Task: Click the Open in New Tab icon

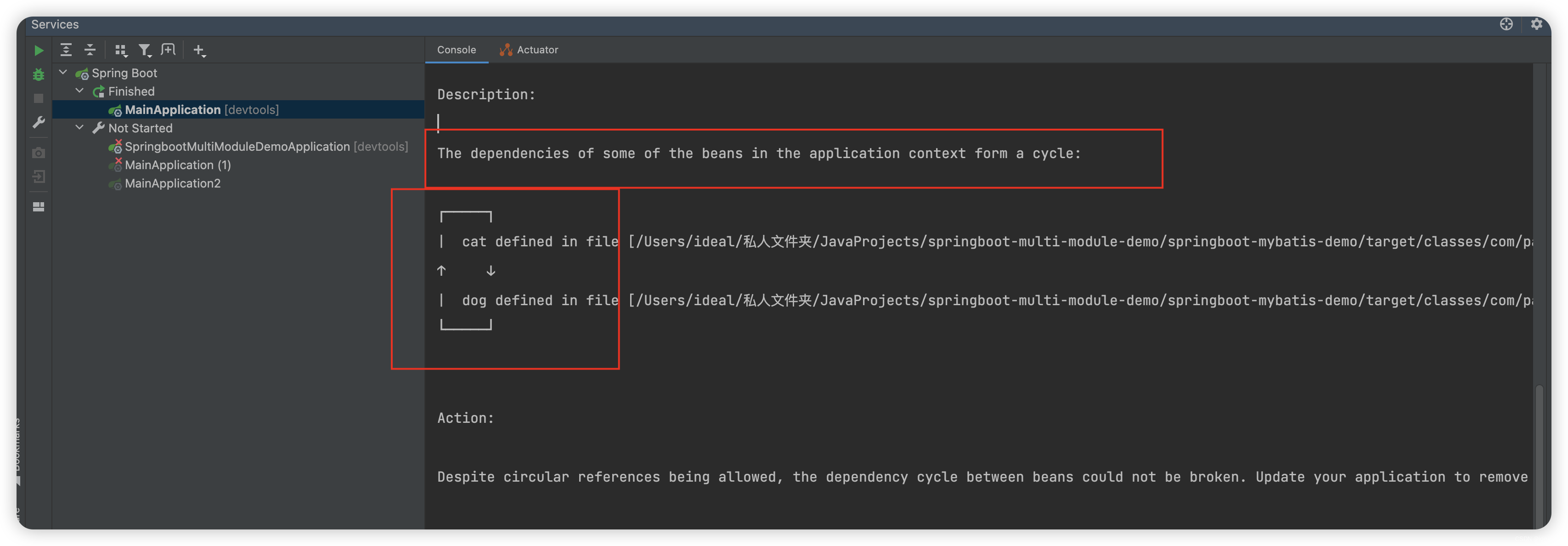Action: [168, 50]
